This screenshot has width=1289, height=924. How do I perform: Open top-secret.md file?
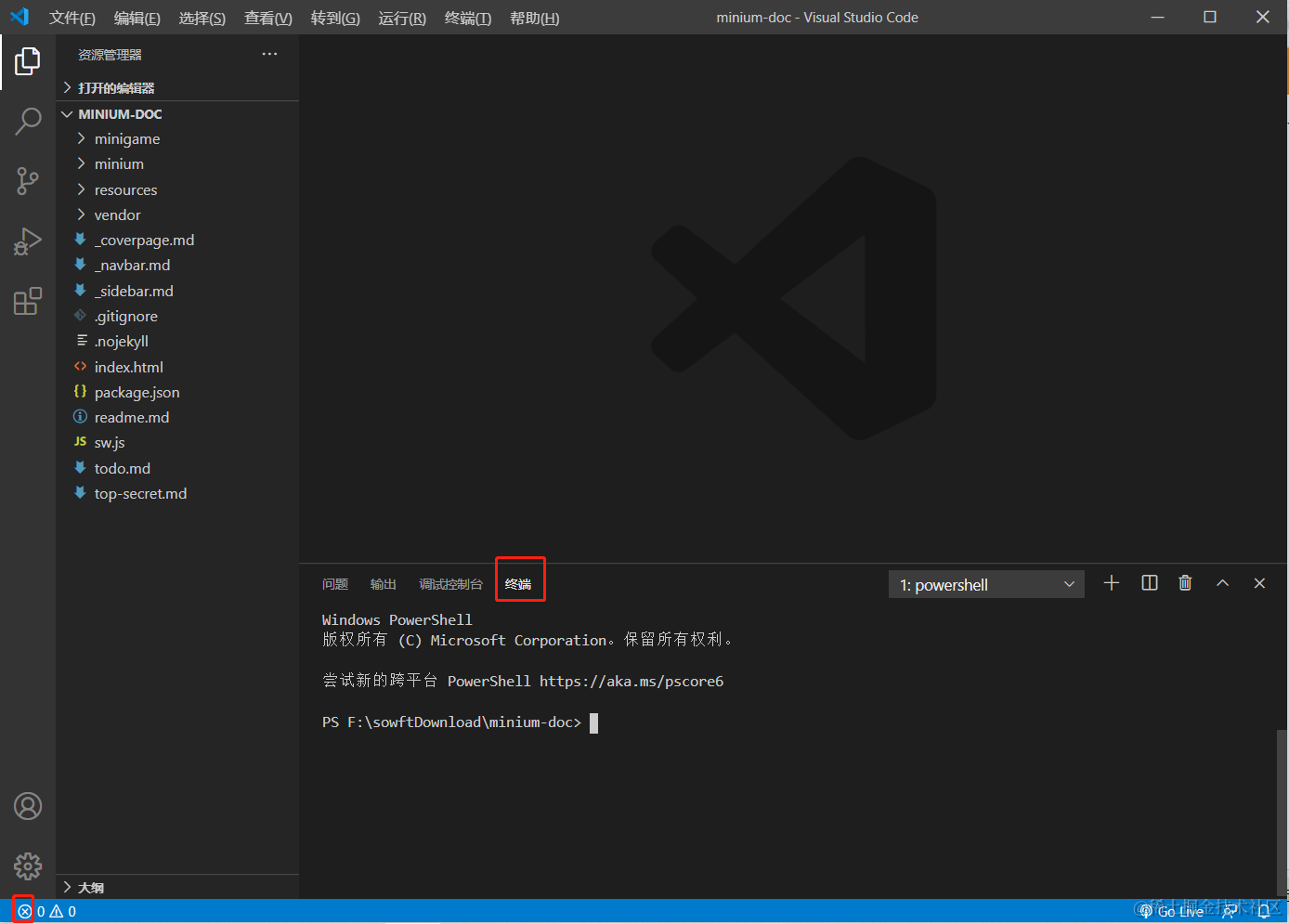point(177,494)
